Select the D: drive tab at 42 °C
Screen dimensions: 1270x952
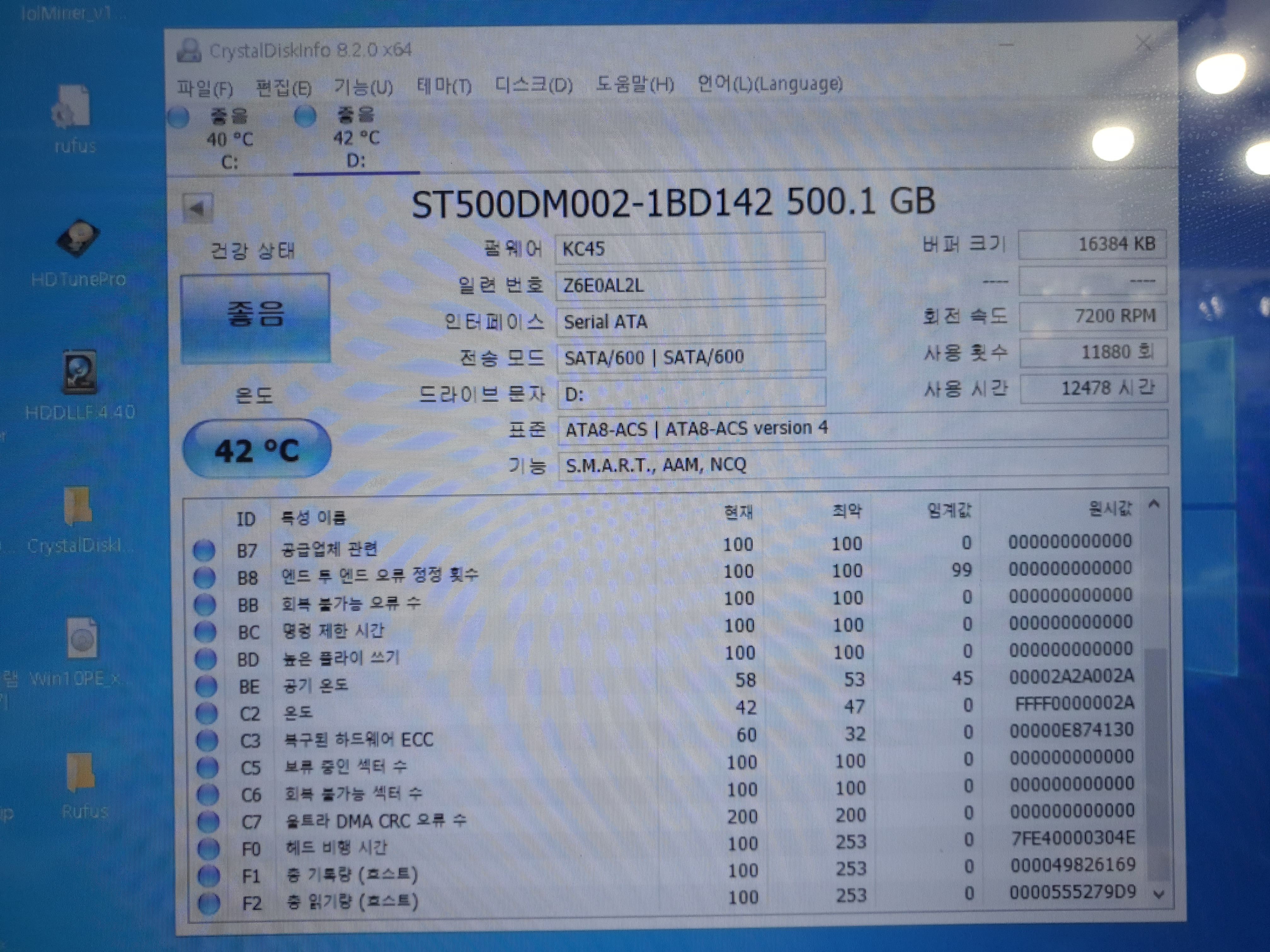coord(356,138)
